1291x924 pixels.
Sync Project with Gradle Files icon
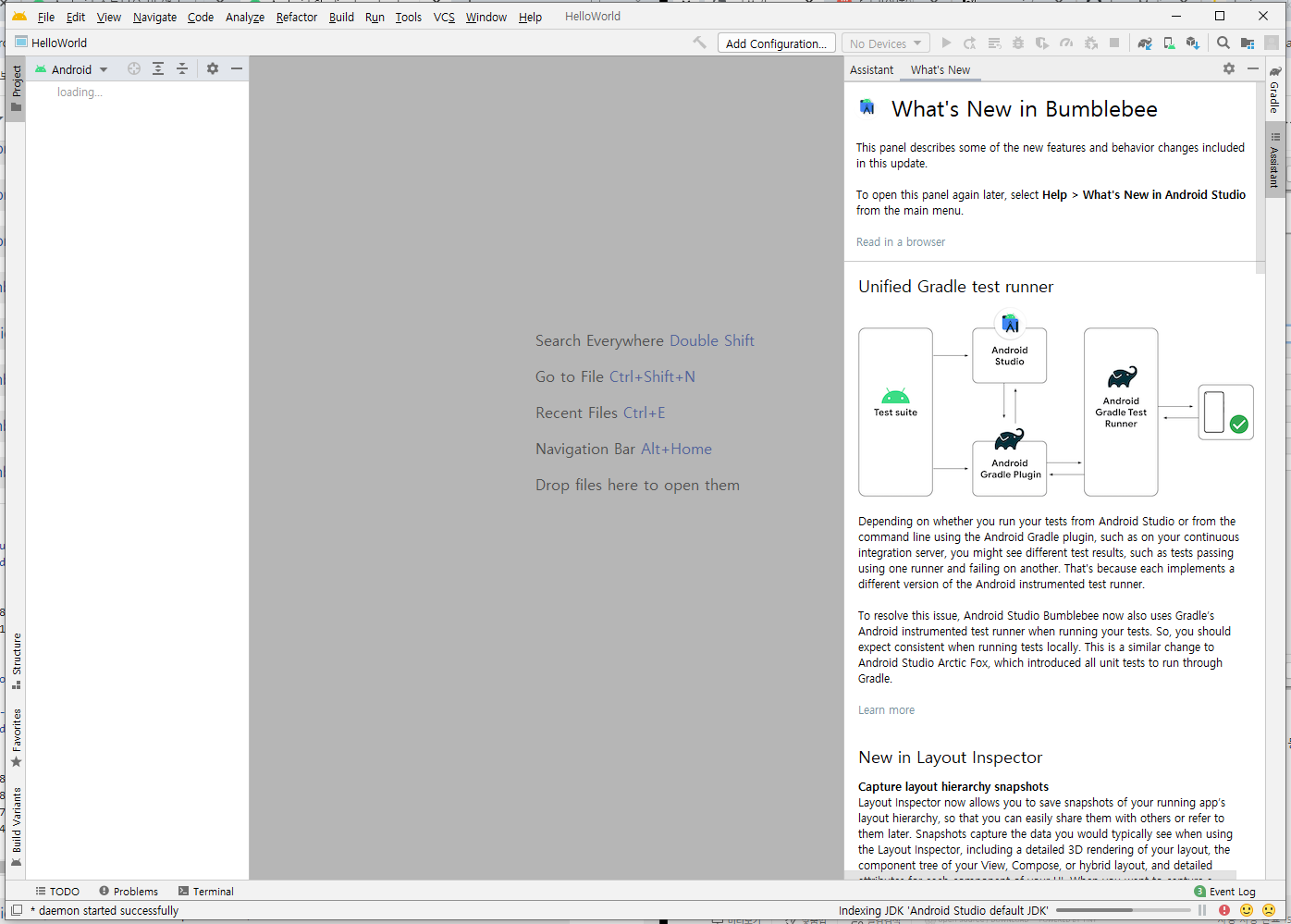[x=1145, y=43]
